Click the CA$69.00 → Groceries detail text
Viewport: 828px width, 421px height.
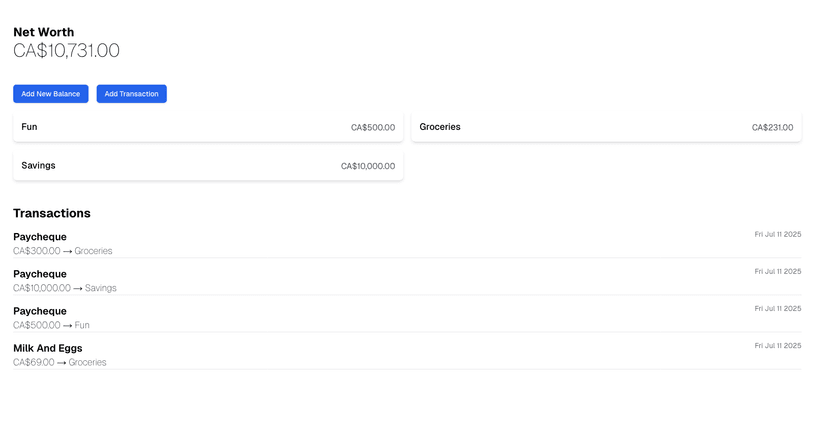coord(59,362)
